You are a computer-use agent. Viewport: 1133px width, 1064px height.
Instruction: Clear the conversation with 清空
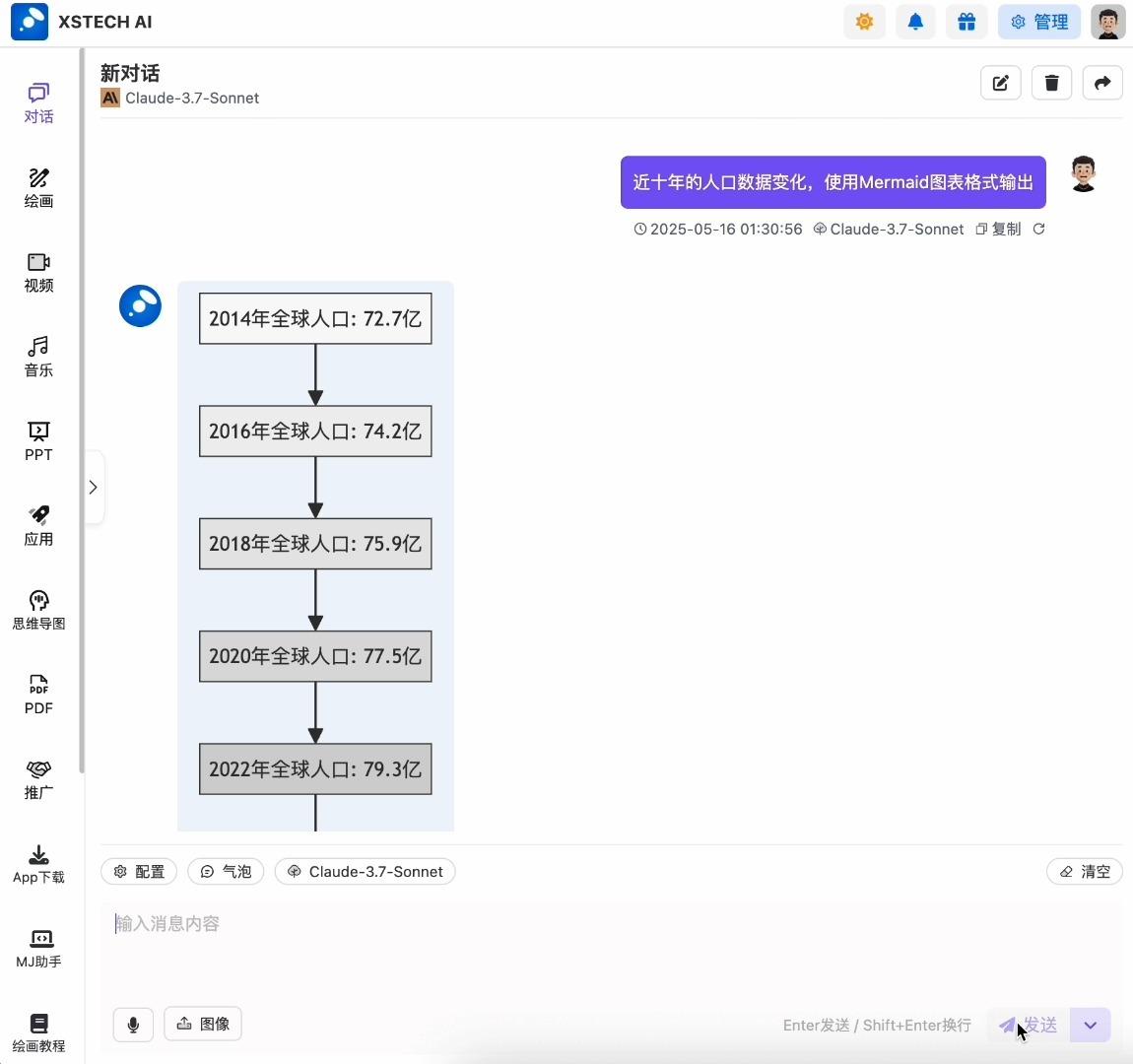[1084, 871]
